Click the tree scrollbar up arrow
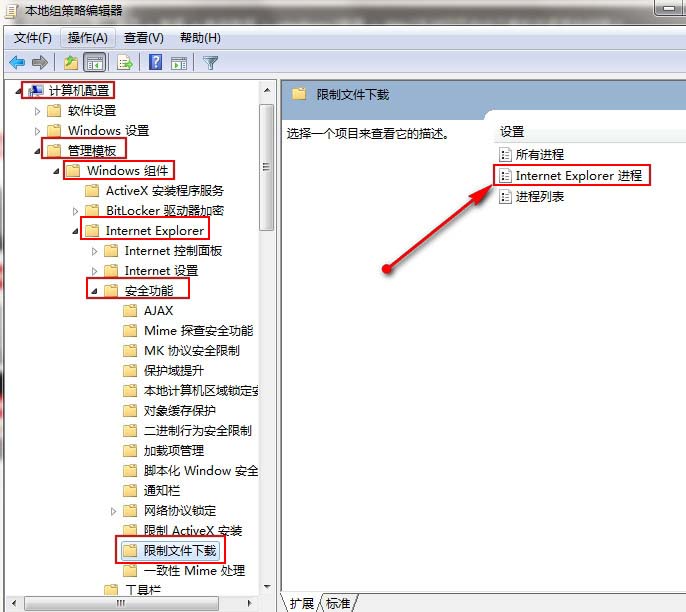 [x=267, y=91]
